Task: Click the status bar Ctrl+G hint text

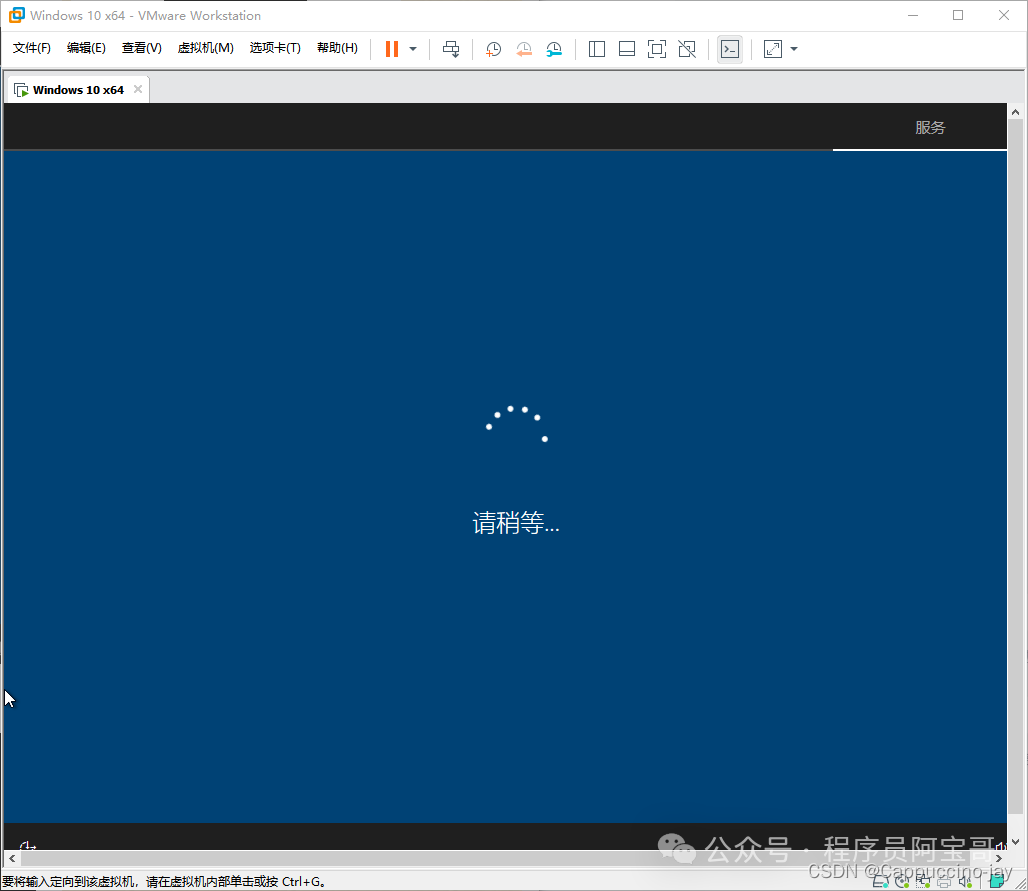Action: (164, 882)
